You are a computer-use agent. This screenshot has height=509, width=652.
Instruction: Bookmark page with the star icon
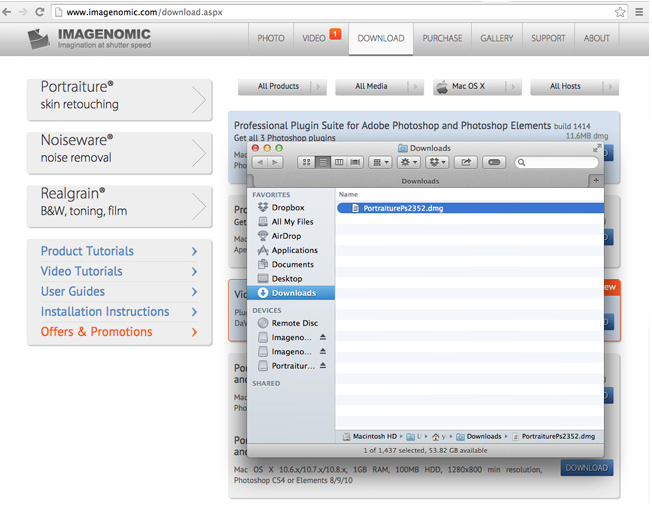click(620, 12)
